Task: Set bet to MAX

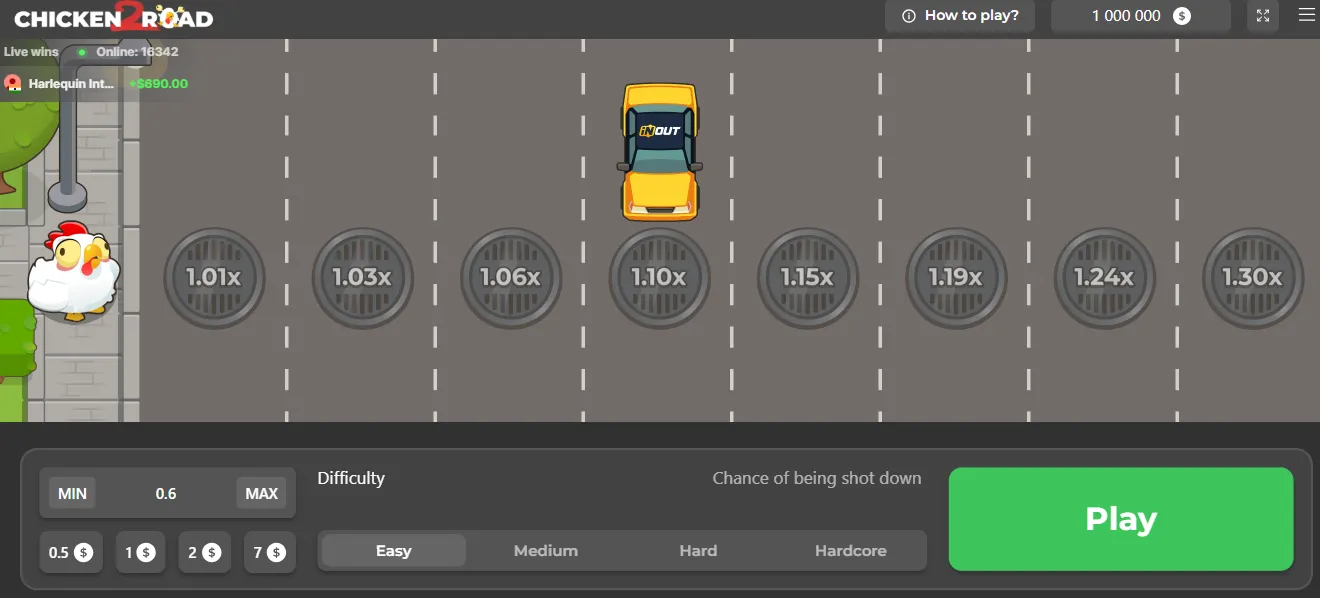Action: click(x=261, y=493)
